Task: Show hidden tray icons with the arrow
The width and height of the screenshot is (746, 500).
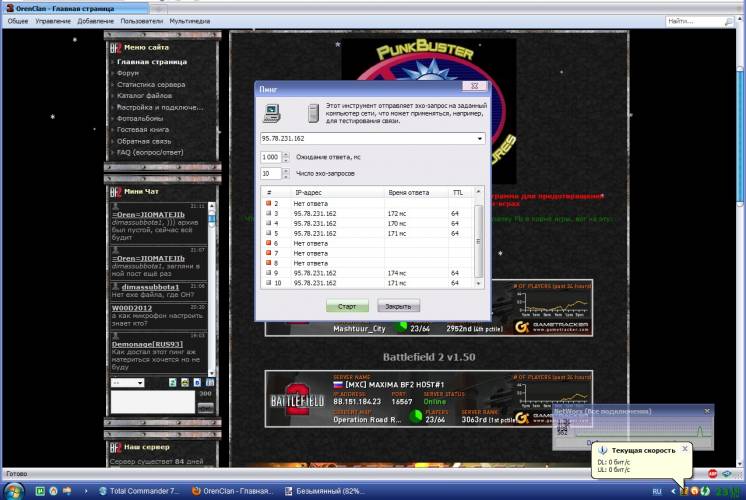Action: (673, 491)
